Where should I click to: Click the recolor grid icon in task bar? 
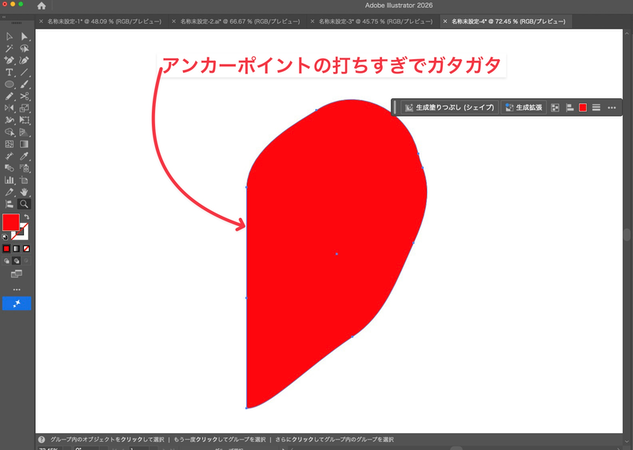[x=555, y=107]
